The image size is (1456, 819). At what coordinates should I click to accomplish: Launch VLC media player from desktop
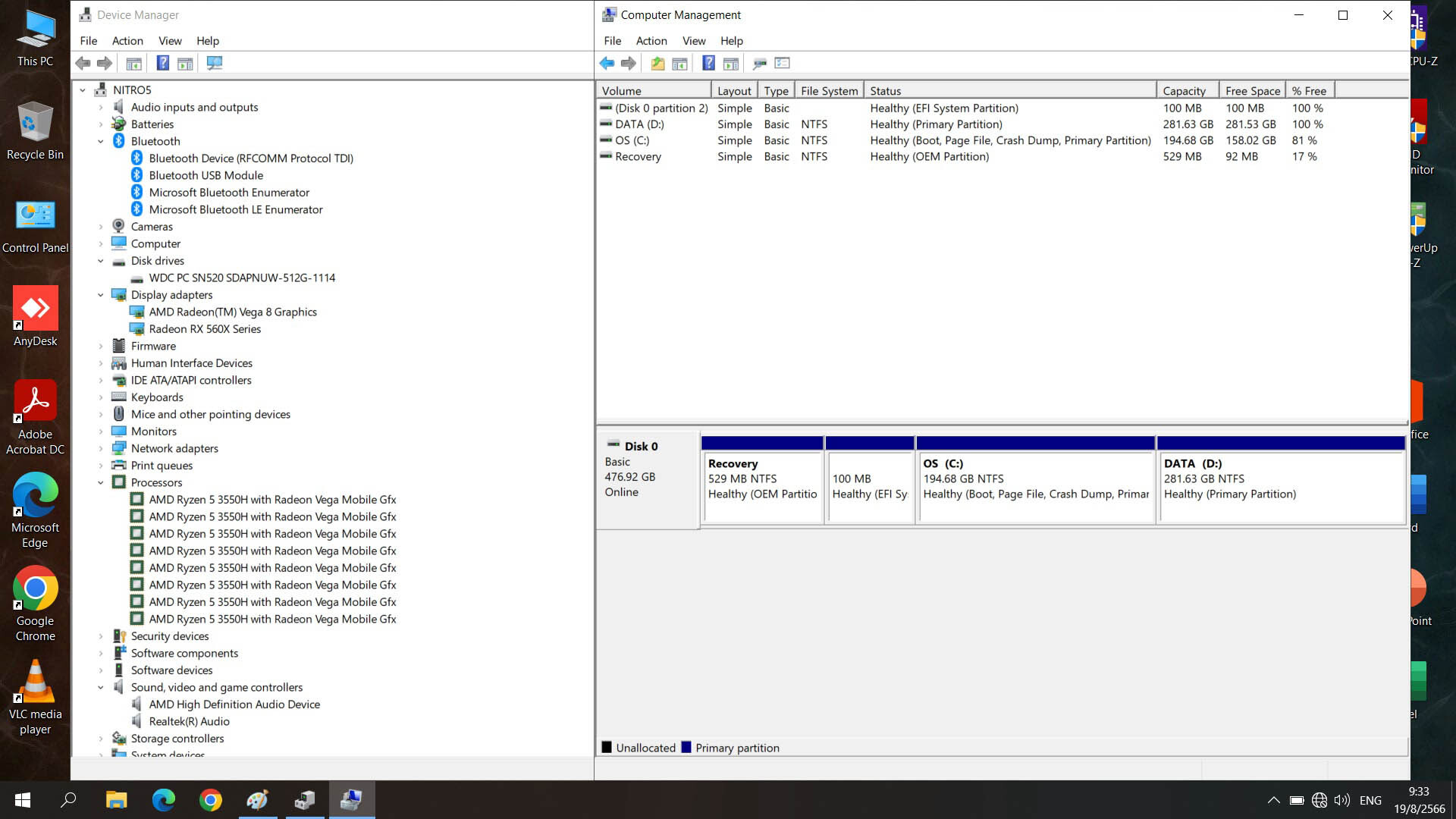pyautogui.click(x=35, y=697)
